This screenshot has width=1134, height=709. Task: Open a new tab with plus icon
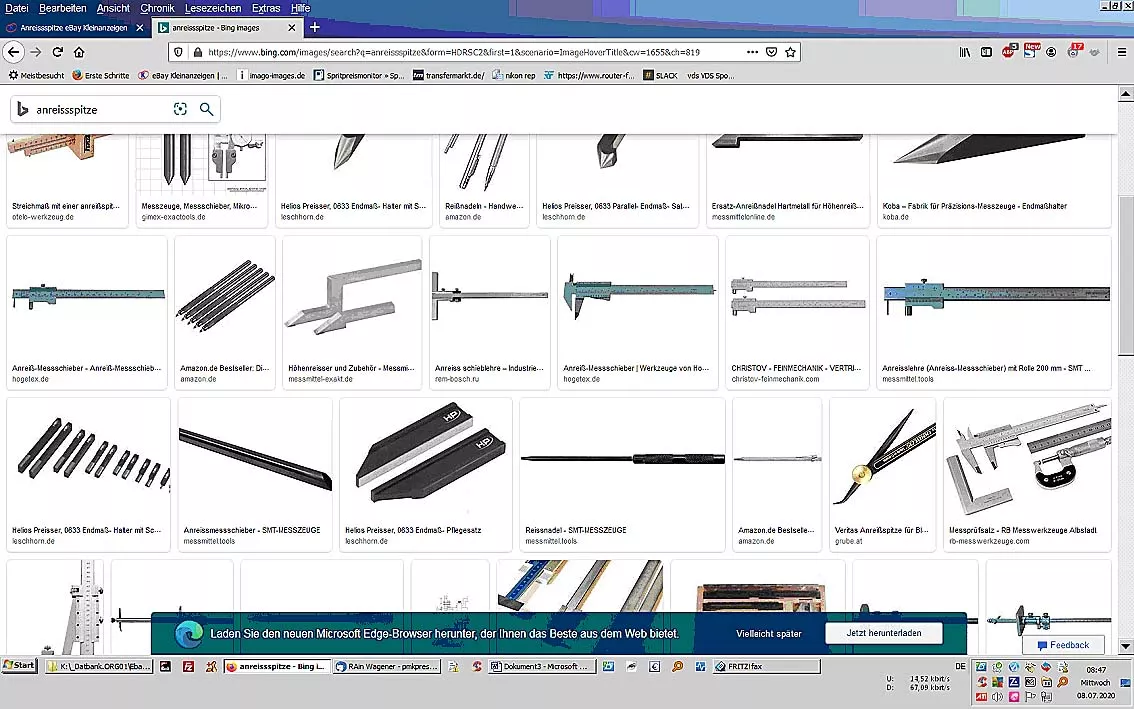click(315, 27)
